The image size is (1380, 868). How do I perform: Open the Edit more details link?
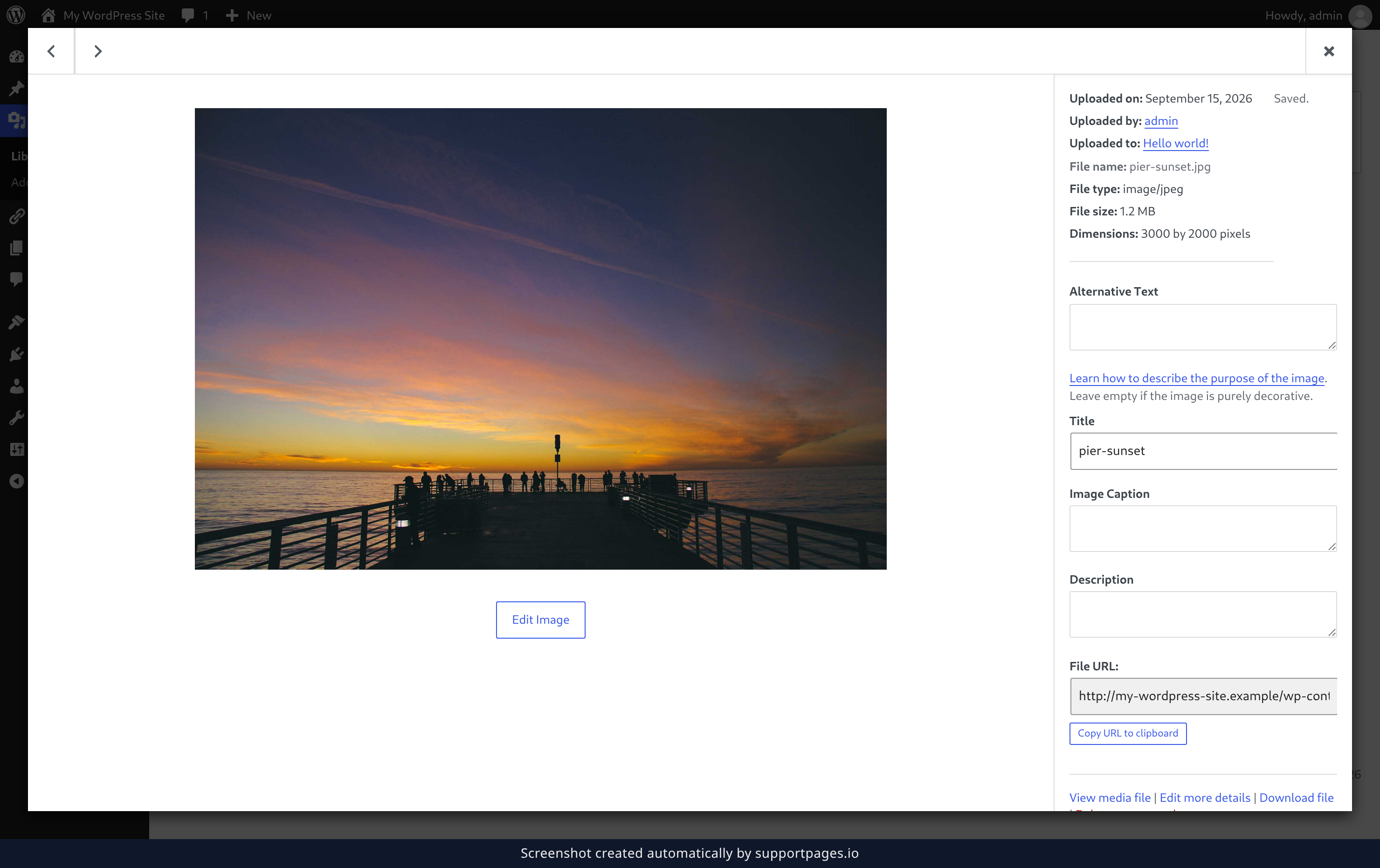[1205, 798]
